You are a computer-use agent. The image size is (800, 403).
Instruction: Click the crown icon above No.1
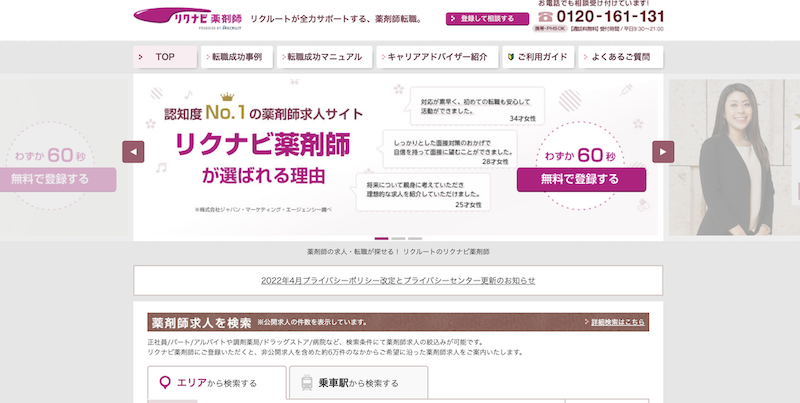pyautogui.click(x=227, y=97)
